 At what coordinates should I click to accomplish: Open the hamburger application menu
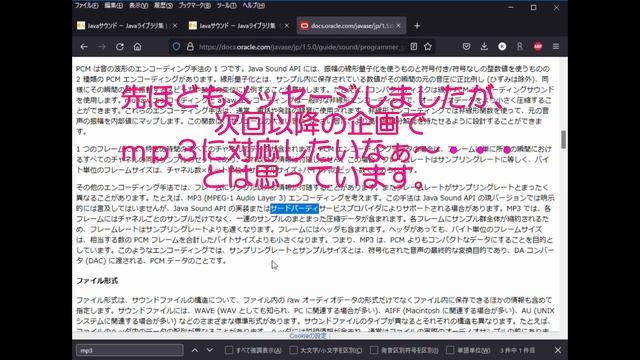tap(556, 47)
